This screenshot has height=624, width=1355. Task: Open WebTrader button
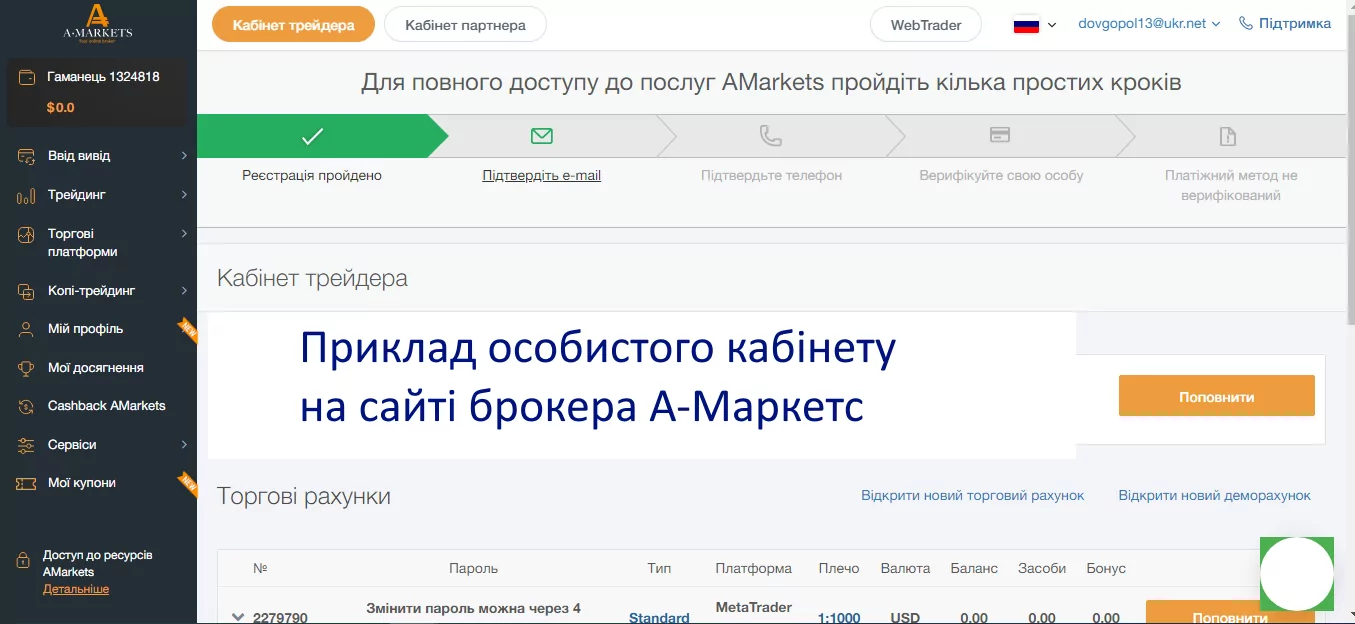[926, 25]
